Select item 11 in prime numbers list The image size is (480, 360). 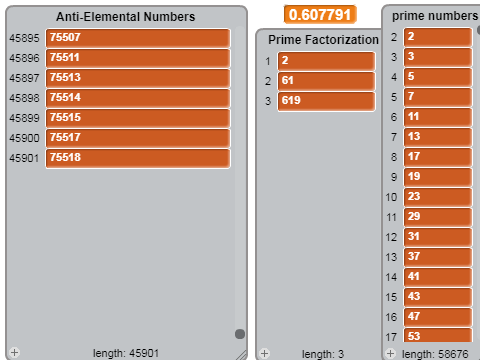tap(438, 117)
